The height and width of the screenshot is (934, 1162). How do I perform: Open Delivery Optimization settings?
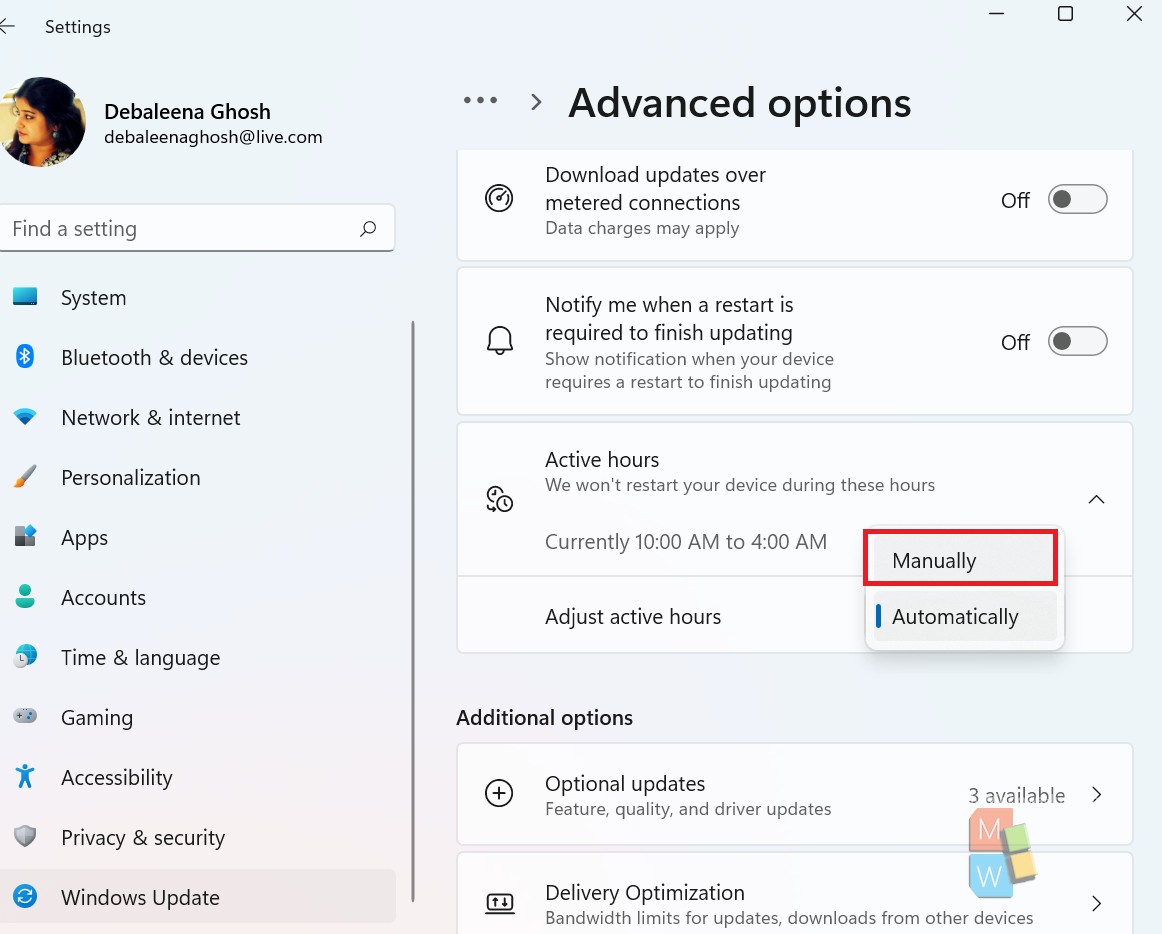click(794, 893)
